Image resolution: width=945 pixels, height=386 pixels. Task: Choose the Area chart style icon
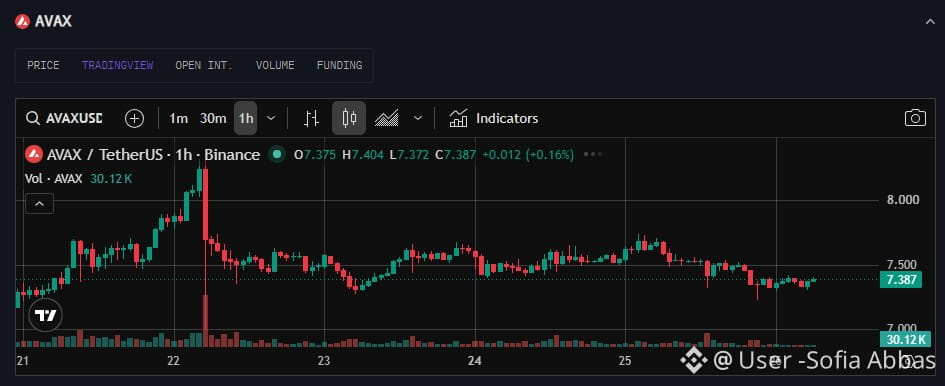386,118
